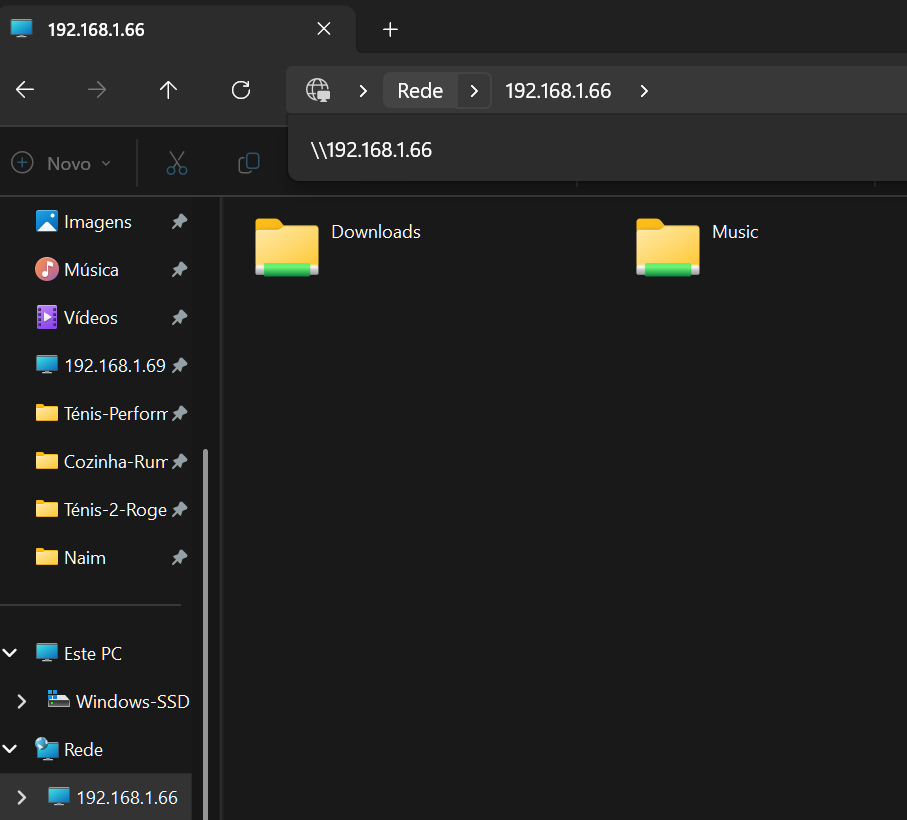Image resolution: width=907 pixels, height=820 pixels.
Task: Click the Rede breadcrumb segment
Action: pos(420,91)
